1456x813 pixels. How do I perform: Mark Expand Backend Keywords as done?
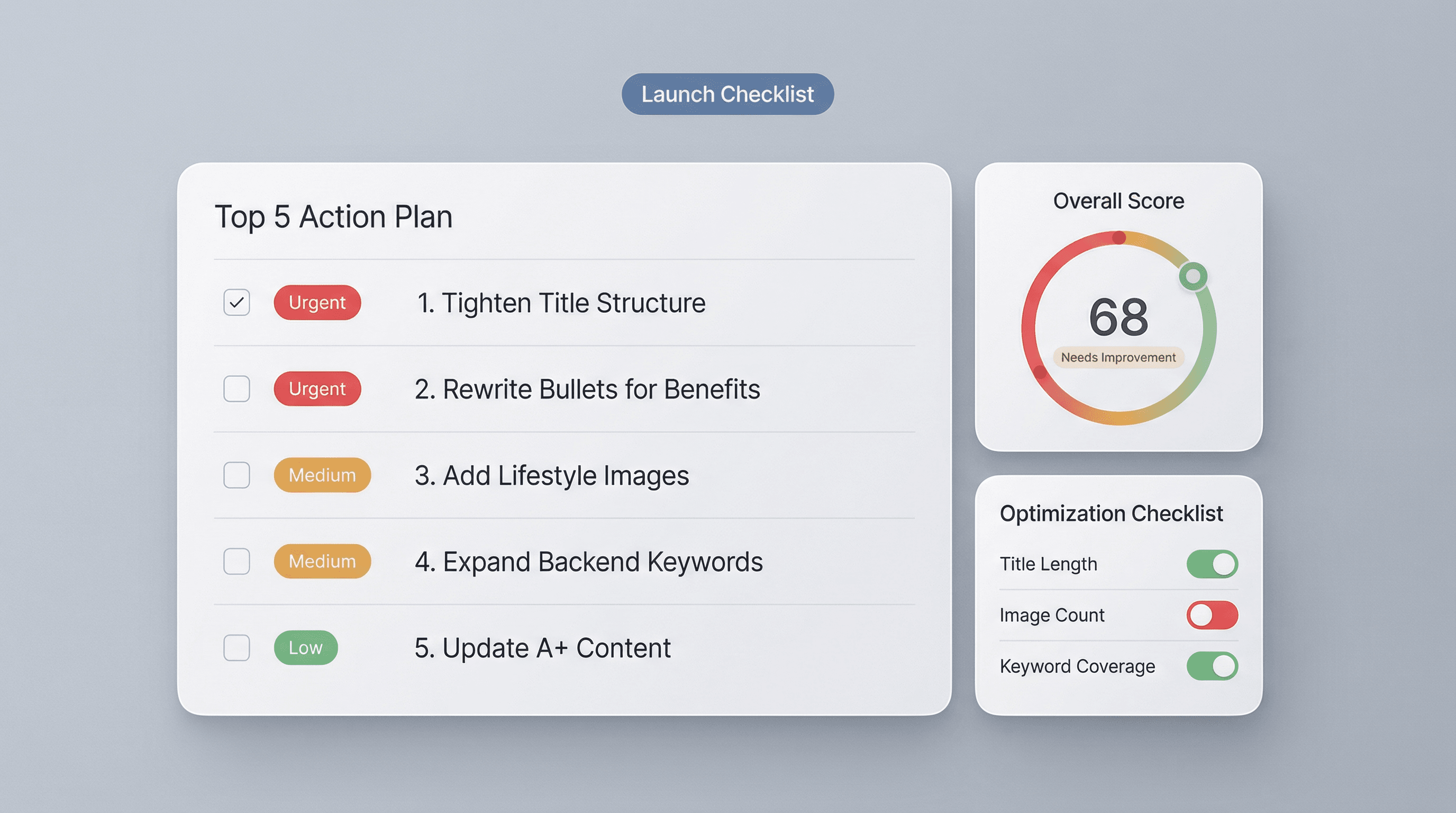pyautogui.click(x=236, y=562)
